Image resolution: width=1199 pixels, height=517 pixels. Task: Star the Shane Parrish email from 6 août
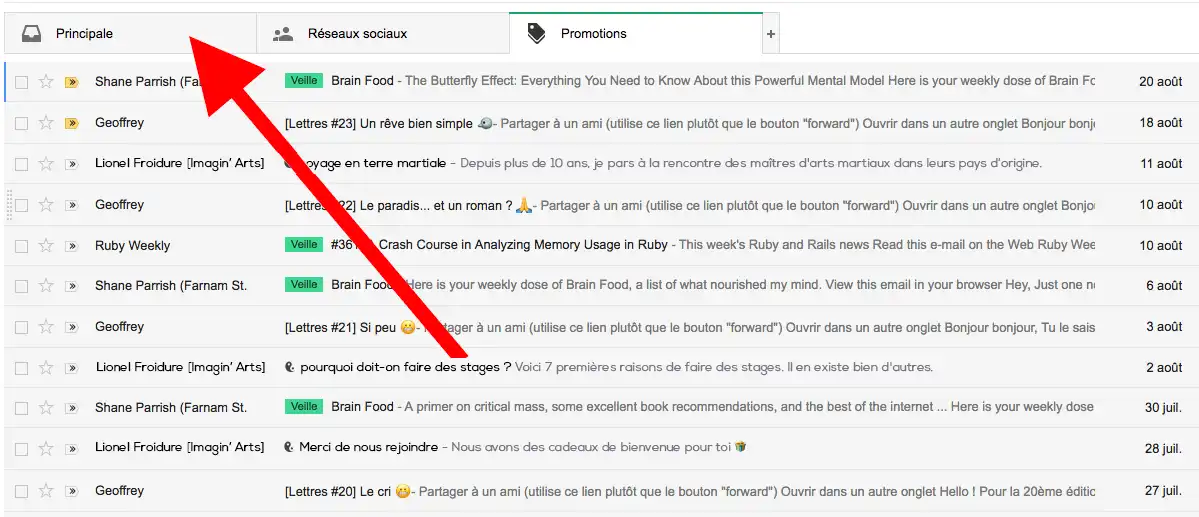[x=46, y=285]
